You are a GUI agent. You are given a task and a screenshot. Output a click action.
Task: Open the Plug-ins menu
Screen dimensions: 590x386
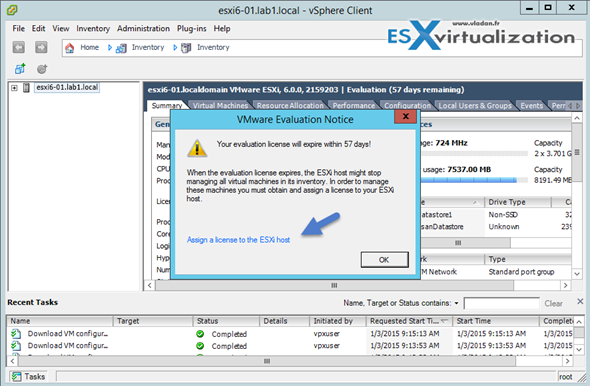[192, 29]
